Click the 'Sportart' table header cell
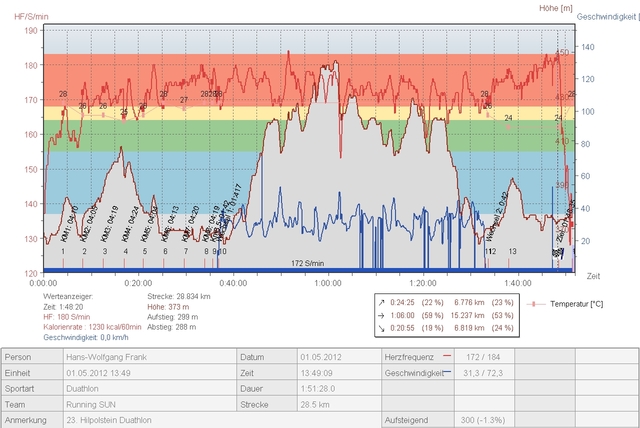 click(x=33, y=389)
